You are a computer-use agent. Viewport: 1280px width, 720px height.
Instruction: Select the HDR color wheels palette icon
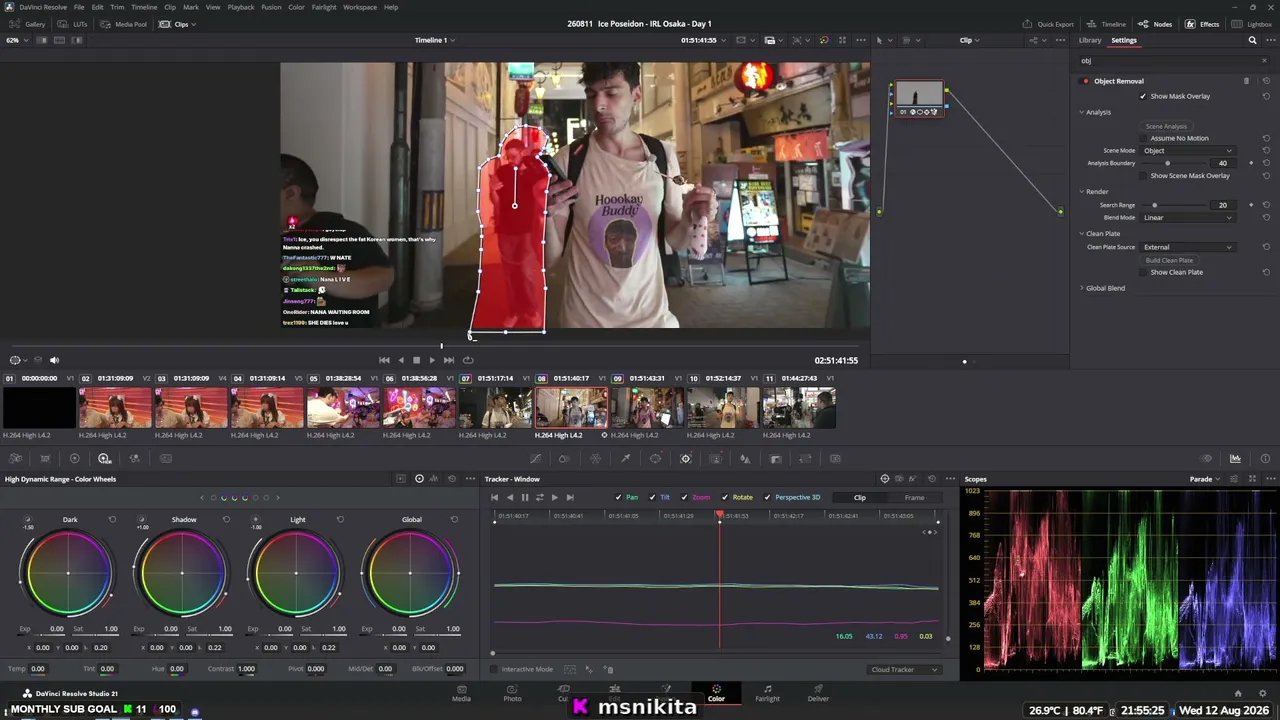(x=104, y=459)
